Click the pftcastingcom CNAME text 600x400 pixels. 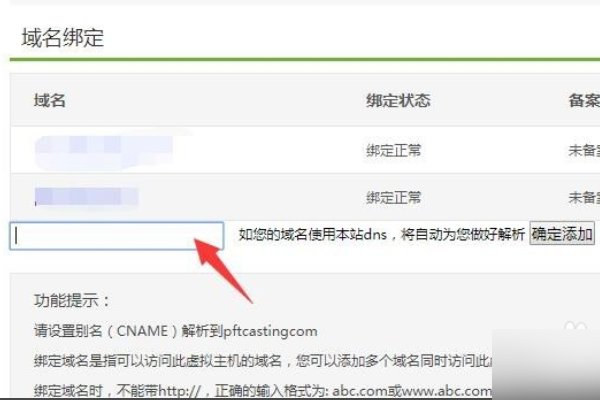tap(270, 331)
